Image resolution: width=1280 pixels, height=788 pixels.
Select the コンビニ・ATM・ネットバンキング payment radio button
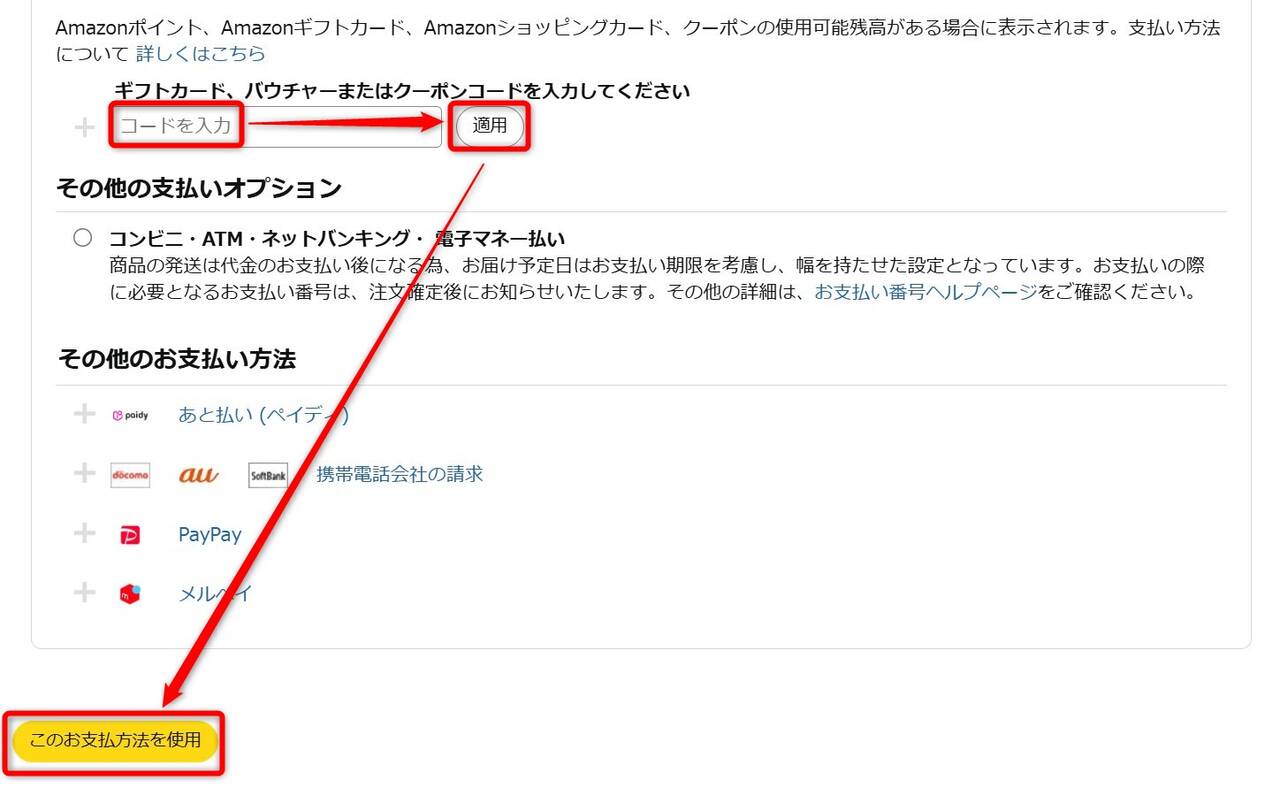[x=83, y=238]
